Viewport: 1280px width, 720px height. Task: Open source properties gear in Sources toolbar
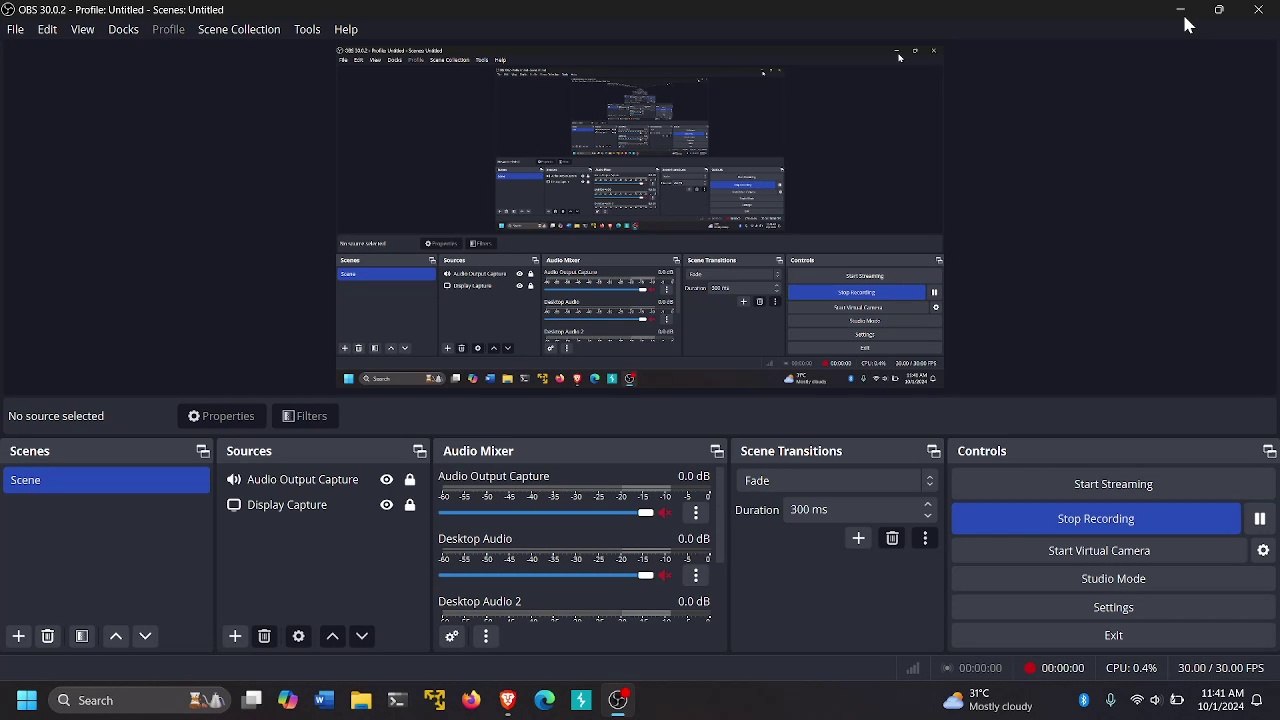(298, 637)
